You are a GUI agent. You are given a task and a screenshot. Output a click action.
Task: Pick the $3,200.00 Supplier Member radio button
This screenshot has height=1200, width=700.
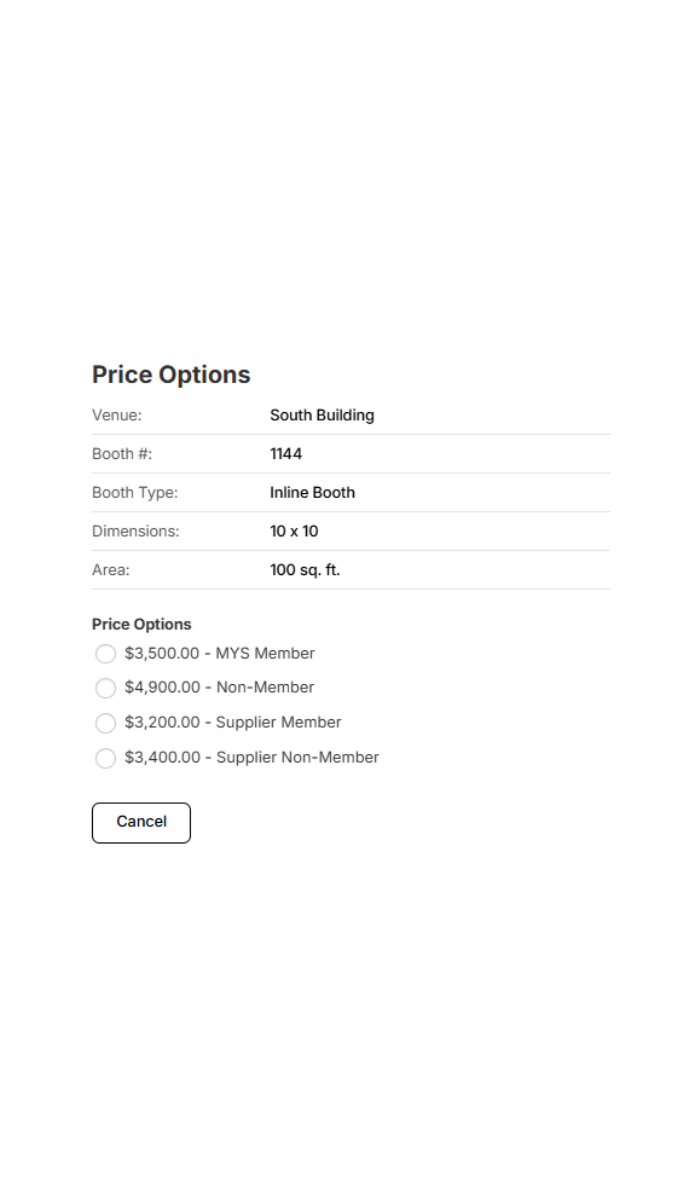tap(105, 723)
